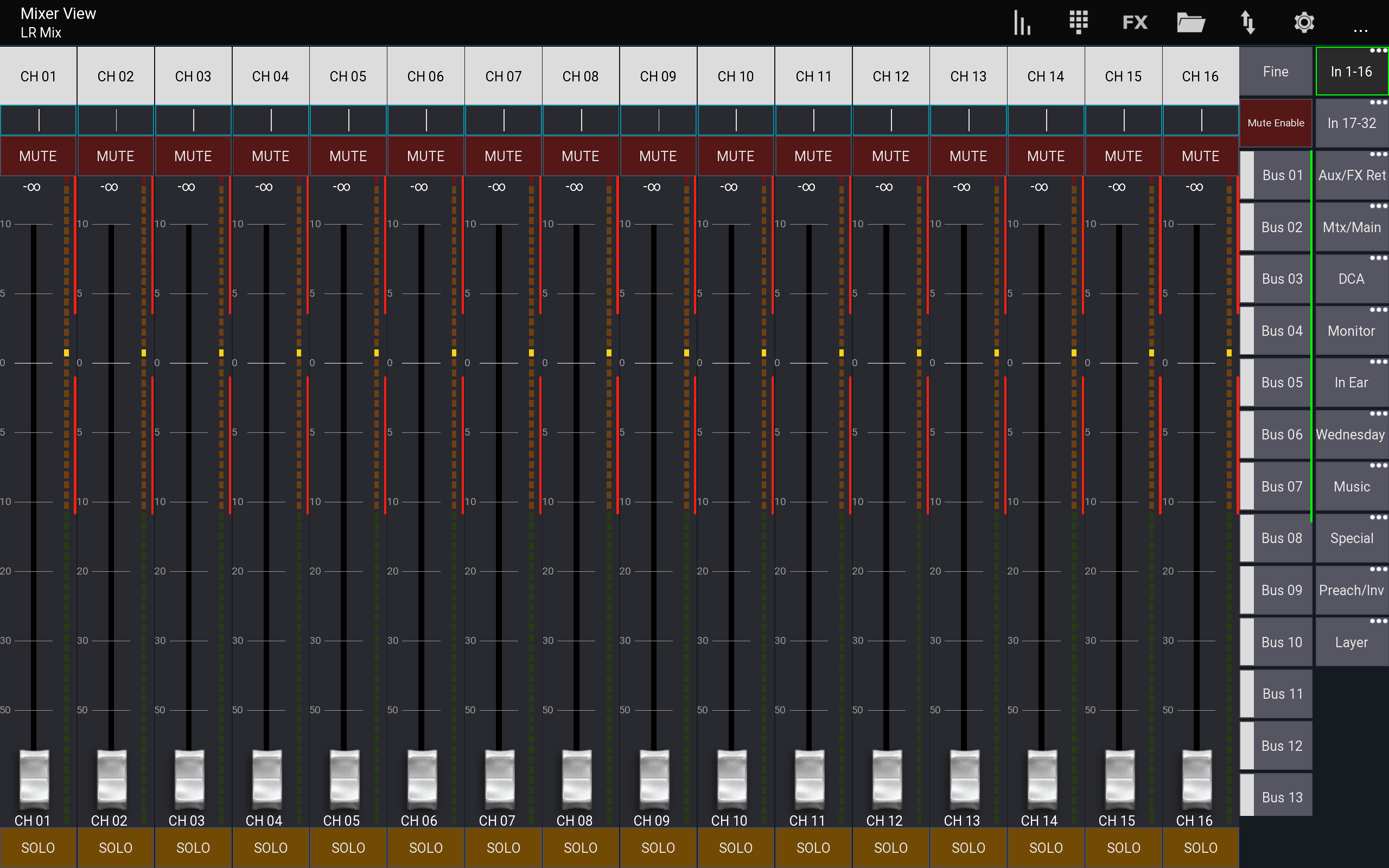Select Bus 10 sends
The height and width of the screenshot is (868, 1389).
point(1276,642)
